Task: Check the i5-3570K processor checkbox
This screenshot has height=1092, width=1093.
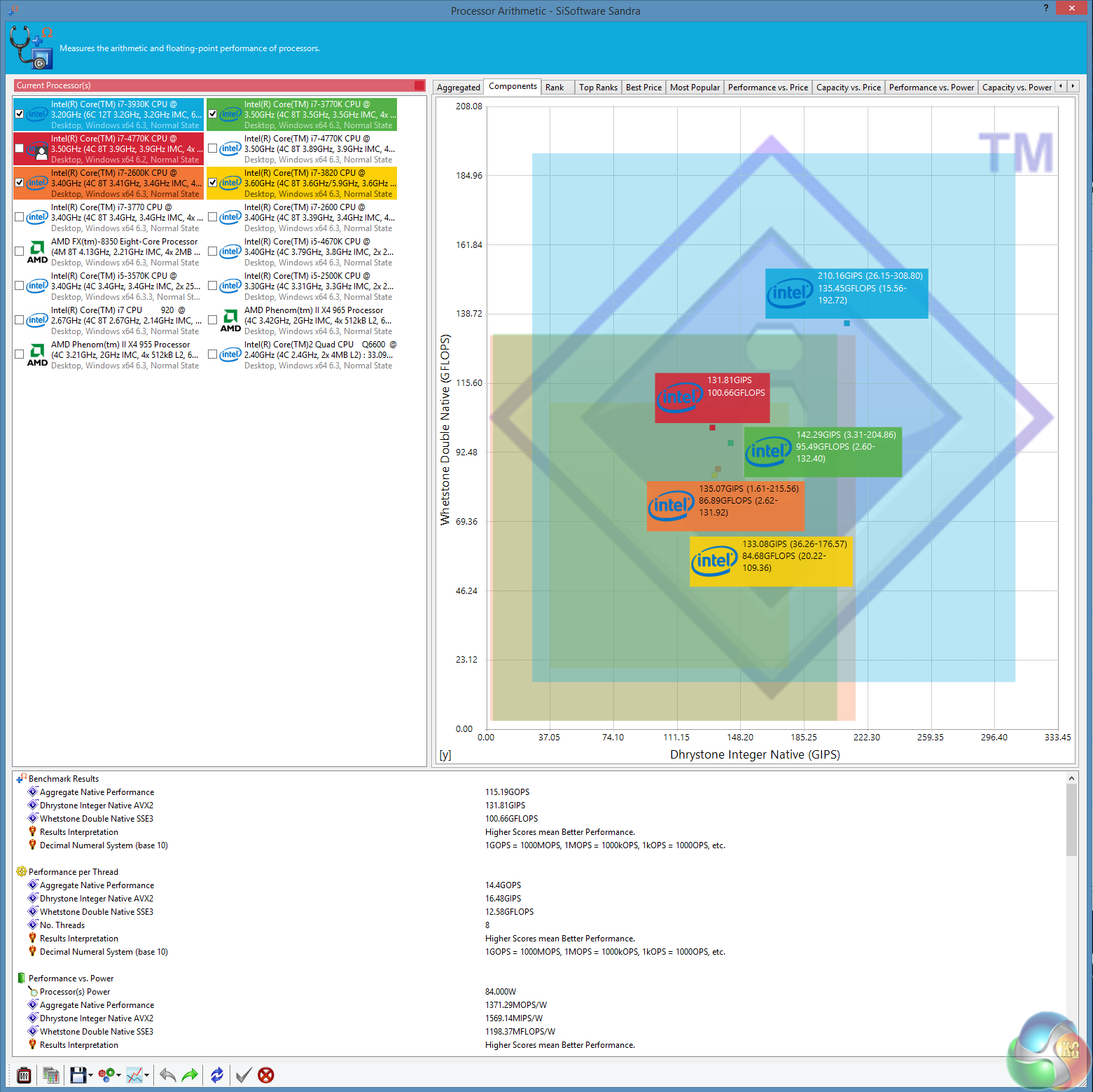Action: pyautogui.click(x=20, y=286)
